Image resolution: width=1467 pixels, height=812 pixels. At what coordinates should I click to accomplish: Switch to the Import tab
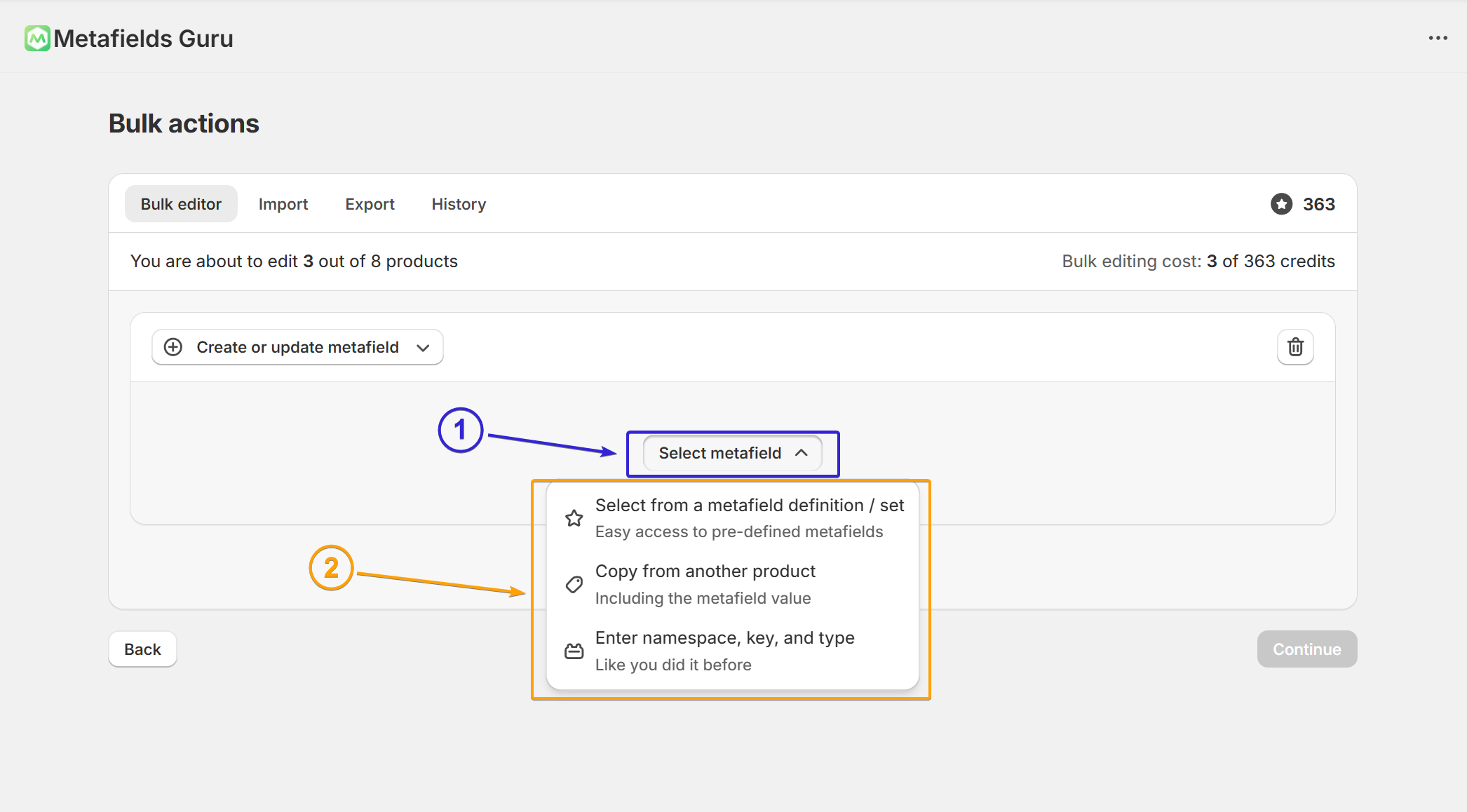click(x=283, y=204)
